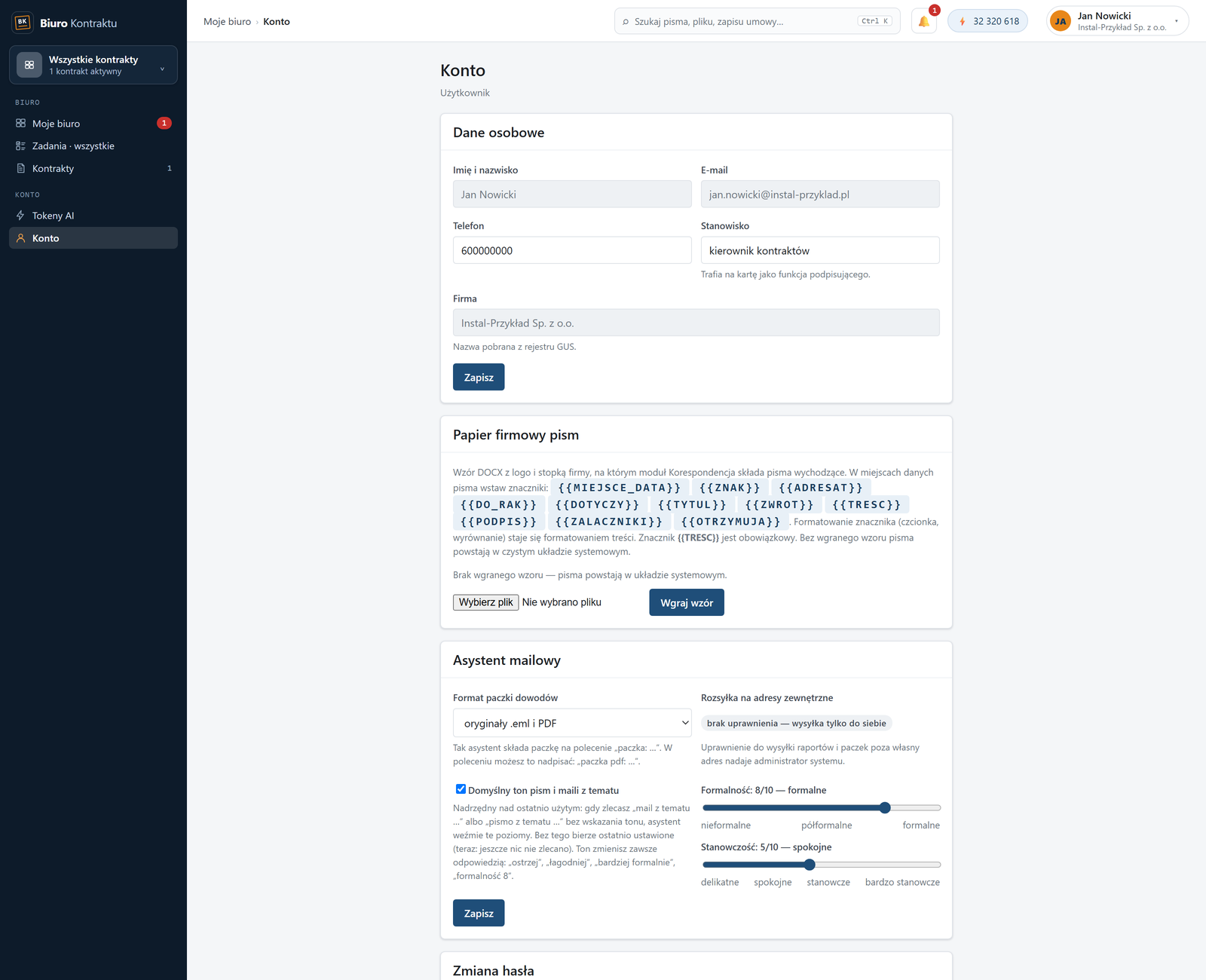Image resolution: width=1206 pixels, height=980 pixels.
Task: Click the Wszystkie kontrakty grid icon
Action: 29,65
